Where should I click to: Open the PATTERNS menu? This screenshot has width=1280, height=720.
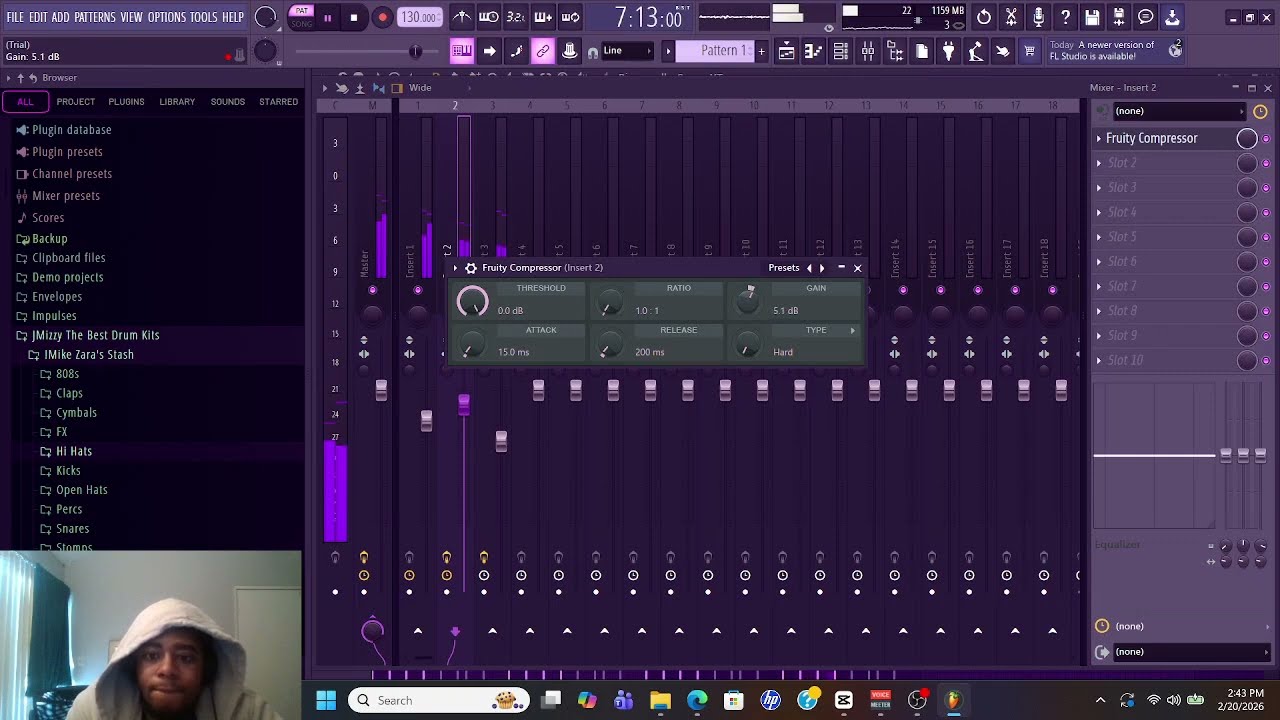[x=95, y=17]
